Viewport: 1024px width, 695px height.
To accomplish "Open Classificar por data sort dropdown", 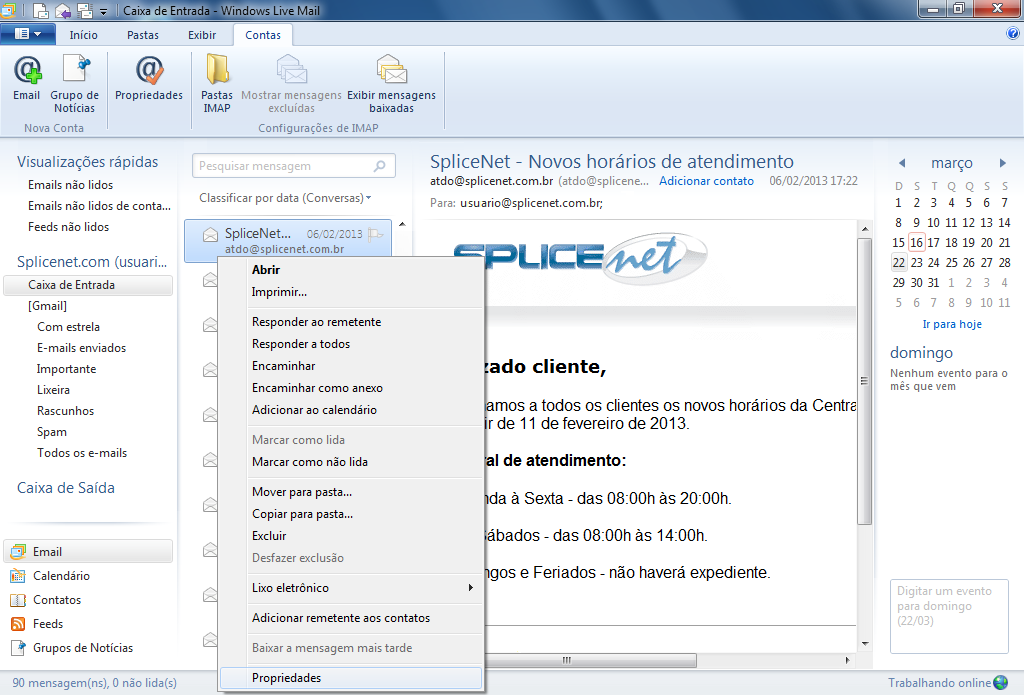I will pos(285,198).
